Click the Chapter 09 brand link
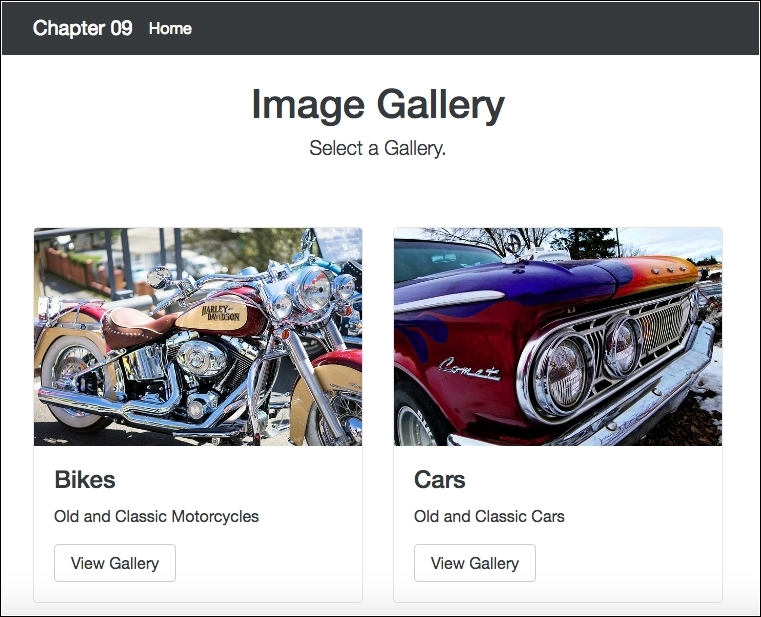Viewport: 761px width, 617px height. 82,28
